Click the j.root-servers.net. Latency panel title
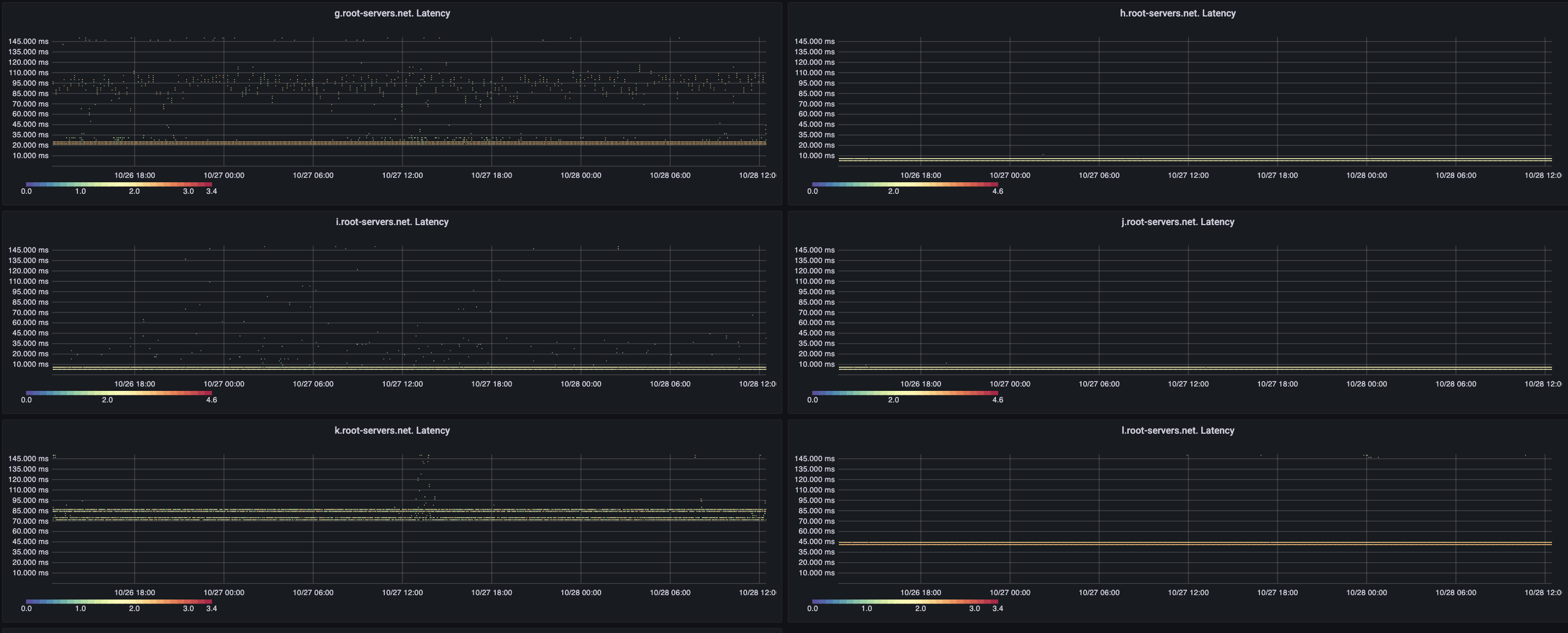 (1177, 222)
